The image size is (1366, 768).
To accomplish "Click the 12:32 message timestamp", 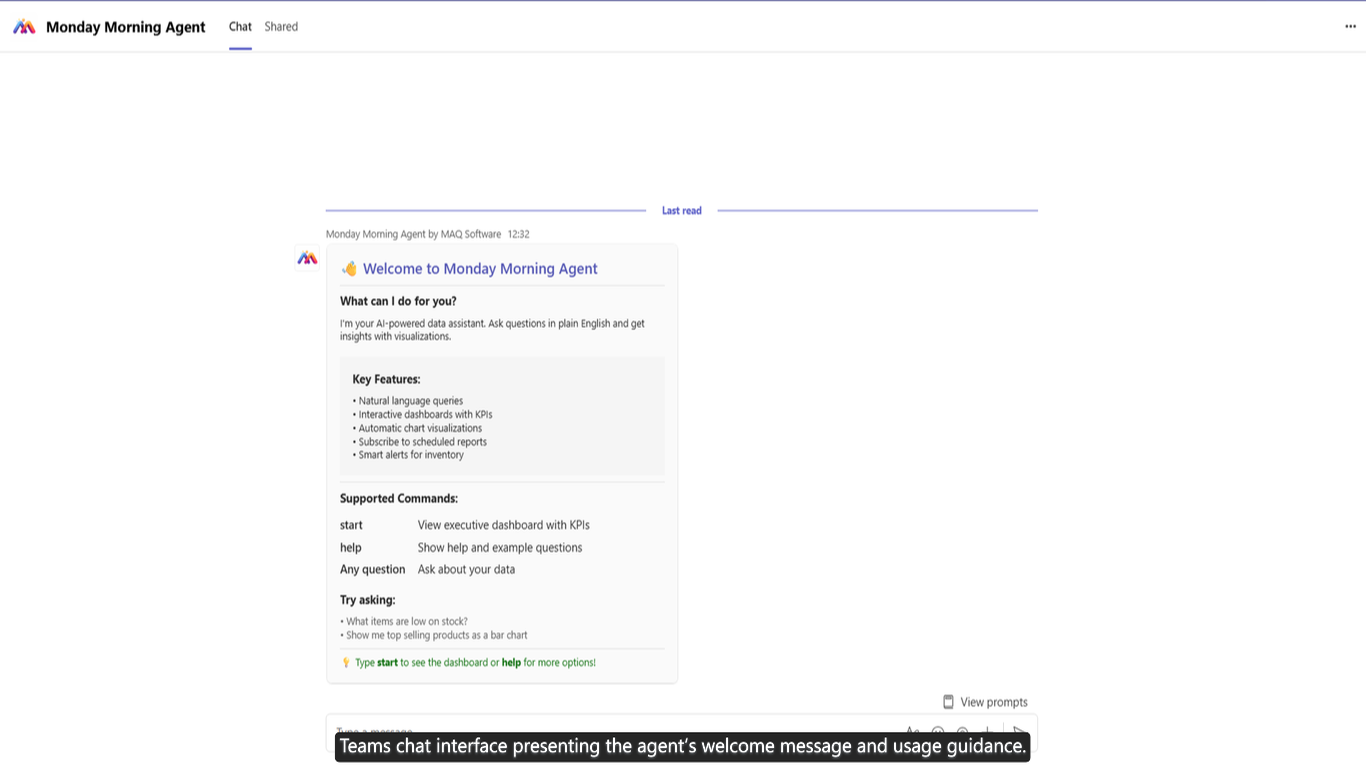I will (518, 234).
